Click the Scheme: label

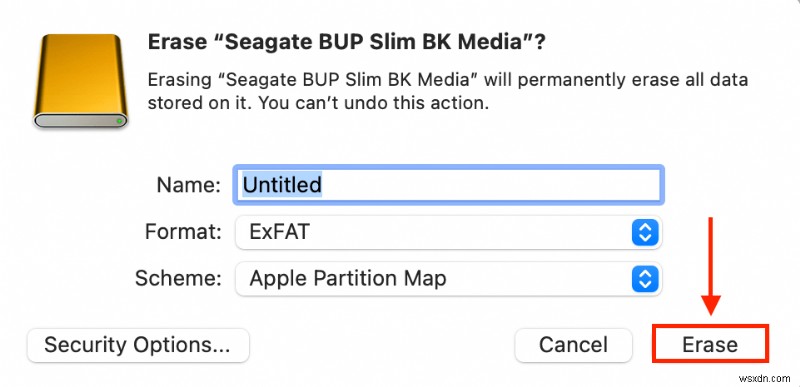178,279
